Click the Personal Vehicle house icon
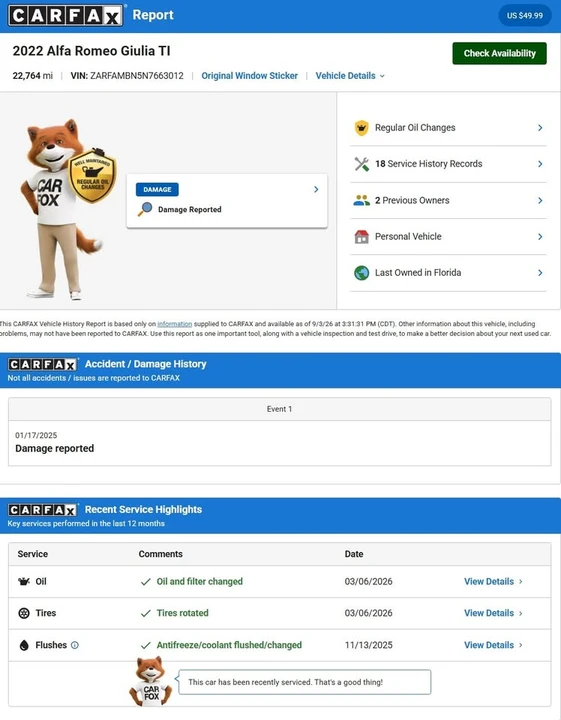This screenshot has height=720, width=561. 362,236
